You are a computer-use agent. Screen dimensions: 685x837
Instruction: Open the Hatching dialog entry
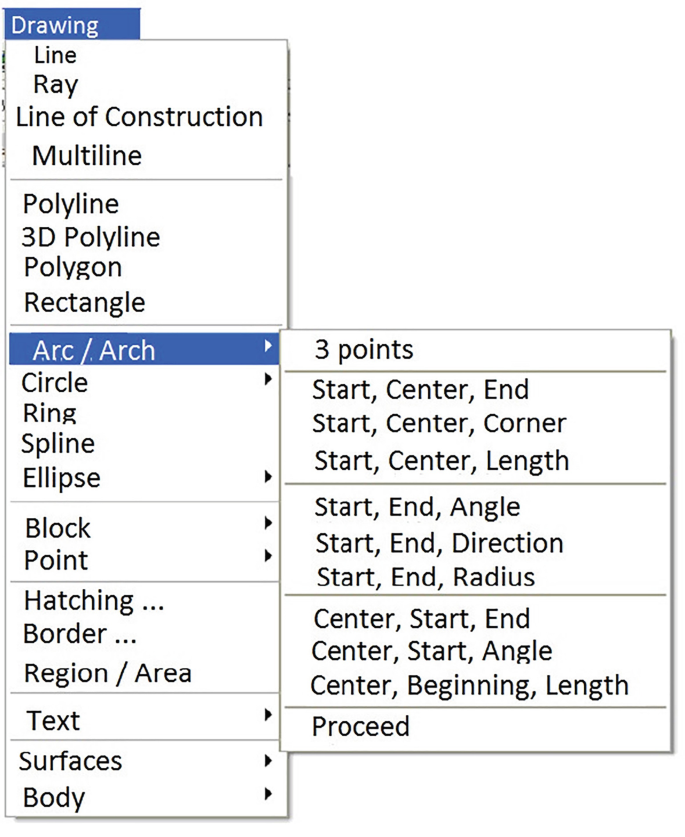[x=94, y=601]
